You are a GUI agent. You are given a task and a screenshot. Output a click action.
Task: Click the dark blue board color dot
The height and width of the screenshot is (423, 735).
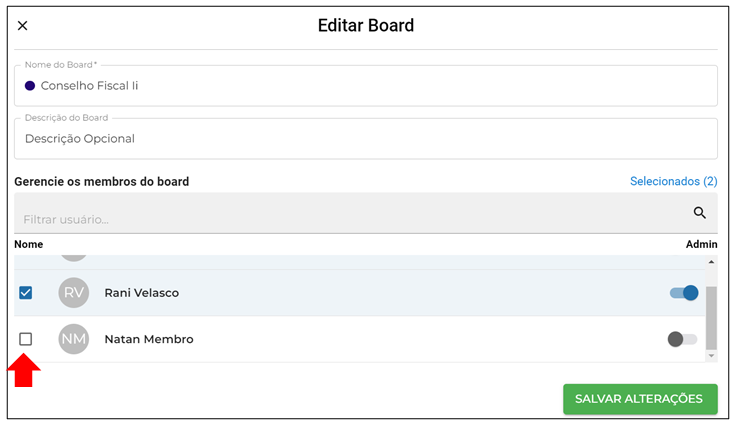coord(30,86)
